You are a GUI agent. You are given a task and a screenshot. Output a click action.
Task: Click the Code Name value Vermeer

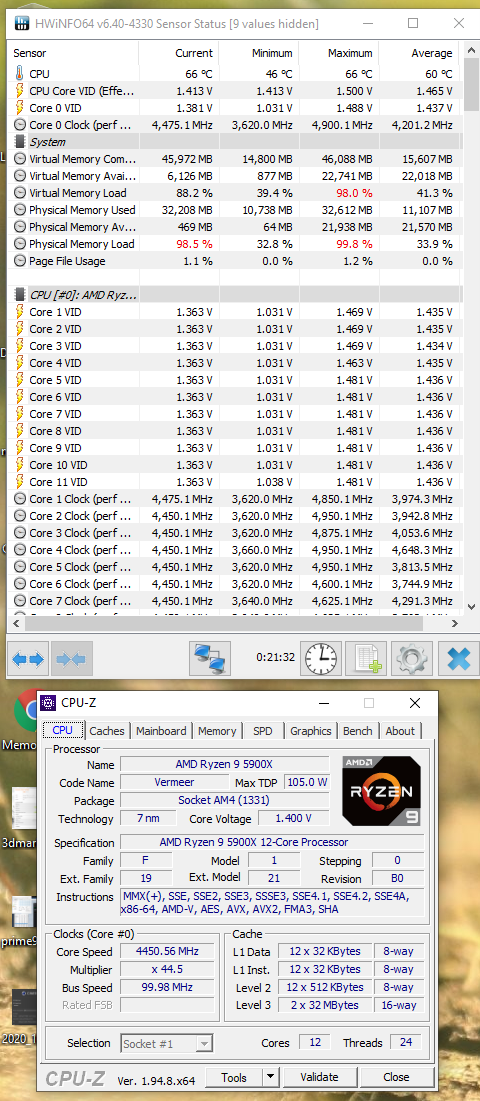click(x=175, y=782)
